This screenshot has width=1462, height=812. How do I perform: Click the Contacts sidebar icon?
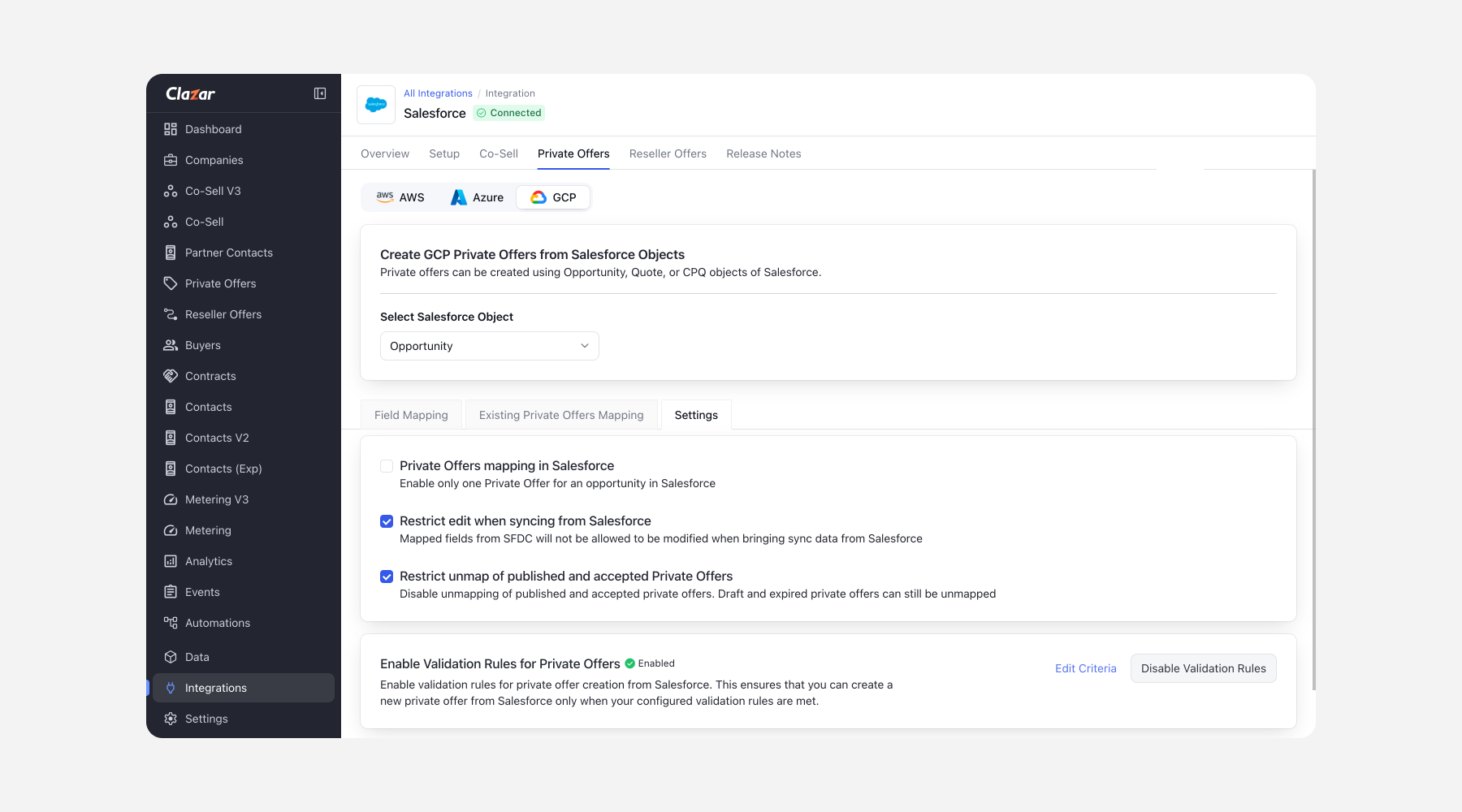171,407
